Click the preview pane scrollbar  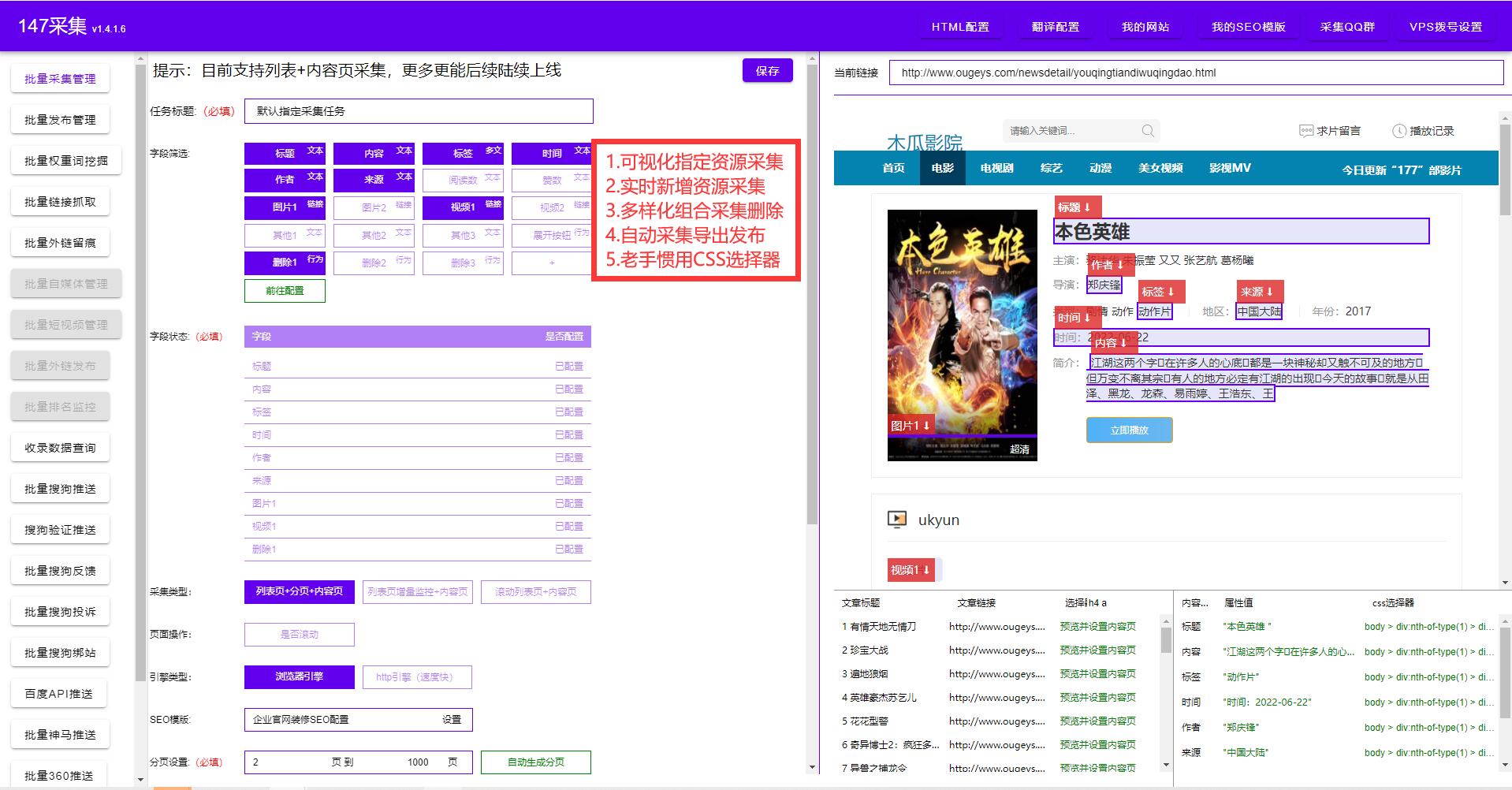[x=1505, y=170]
